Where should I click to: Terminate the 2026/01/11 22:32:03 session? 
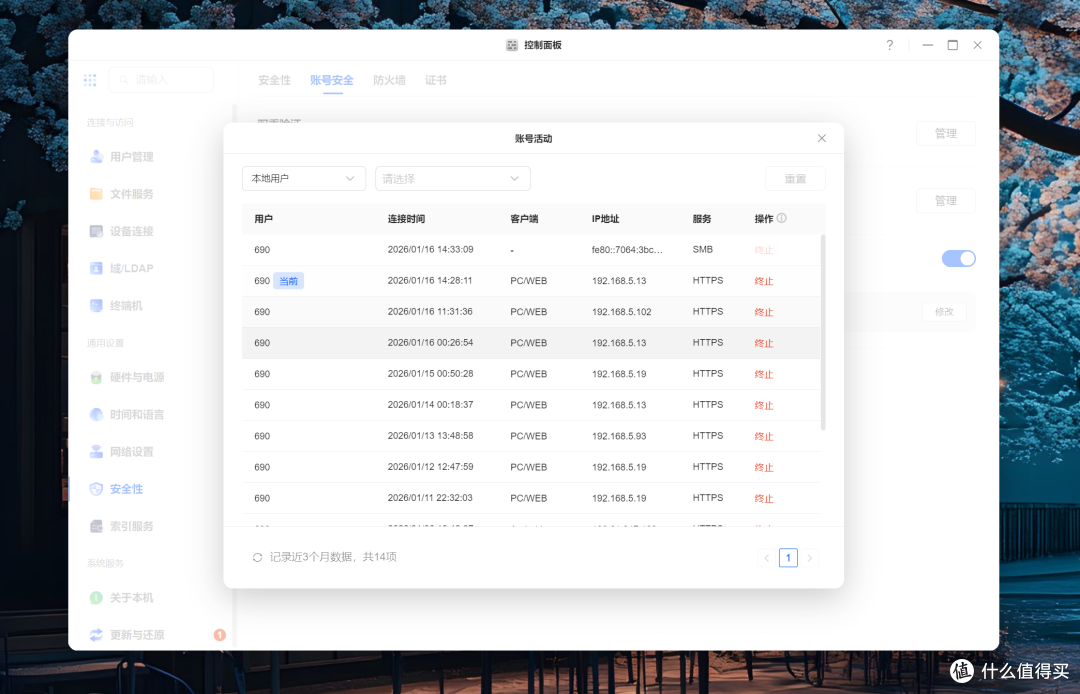[x=764, y=498]
